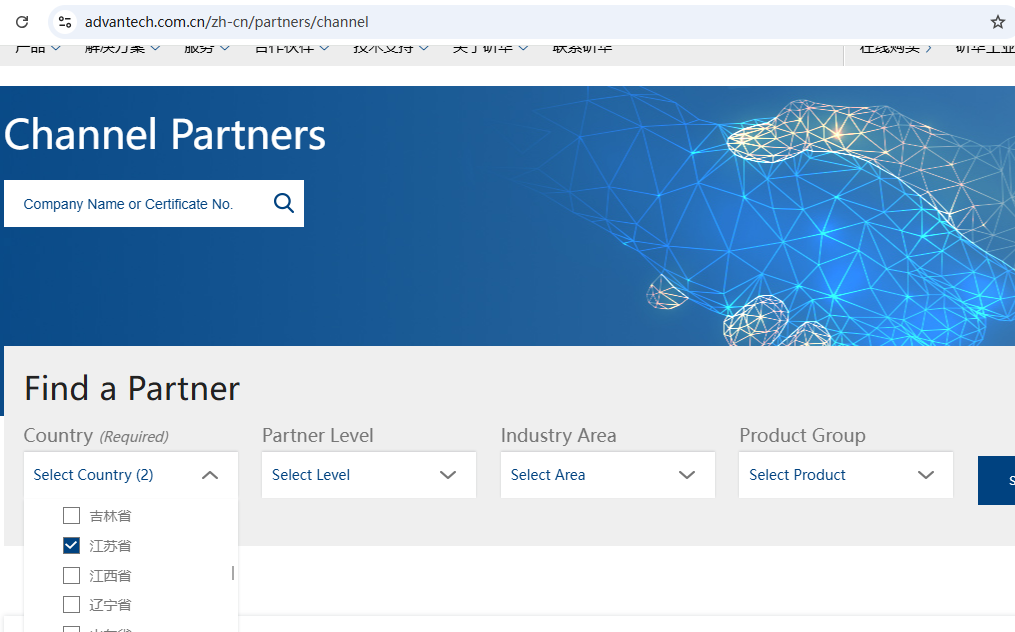
Task: Open the Select Product dropdown
Action: click(x=845, y=475)
